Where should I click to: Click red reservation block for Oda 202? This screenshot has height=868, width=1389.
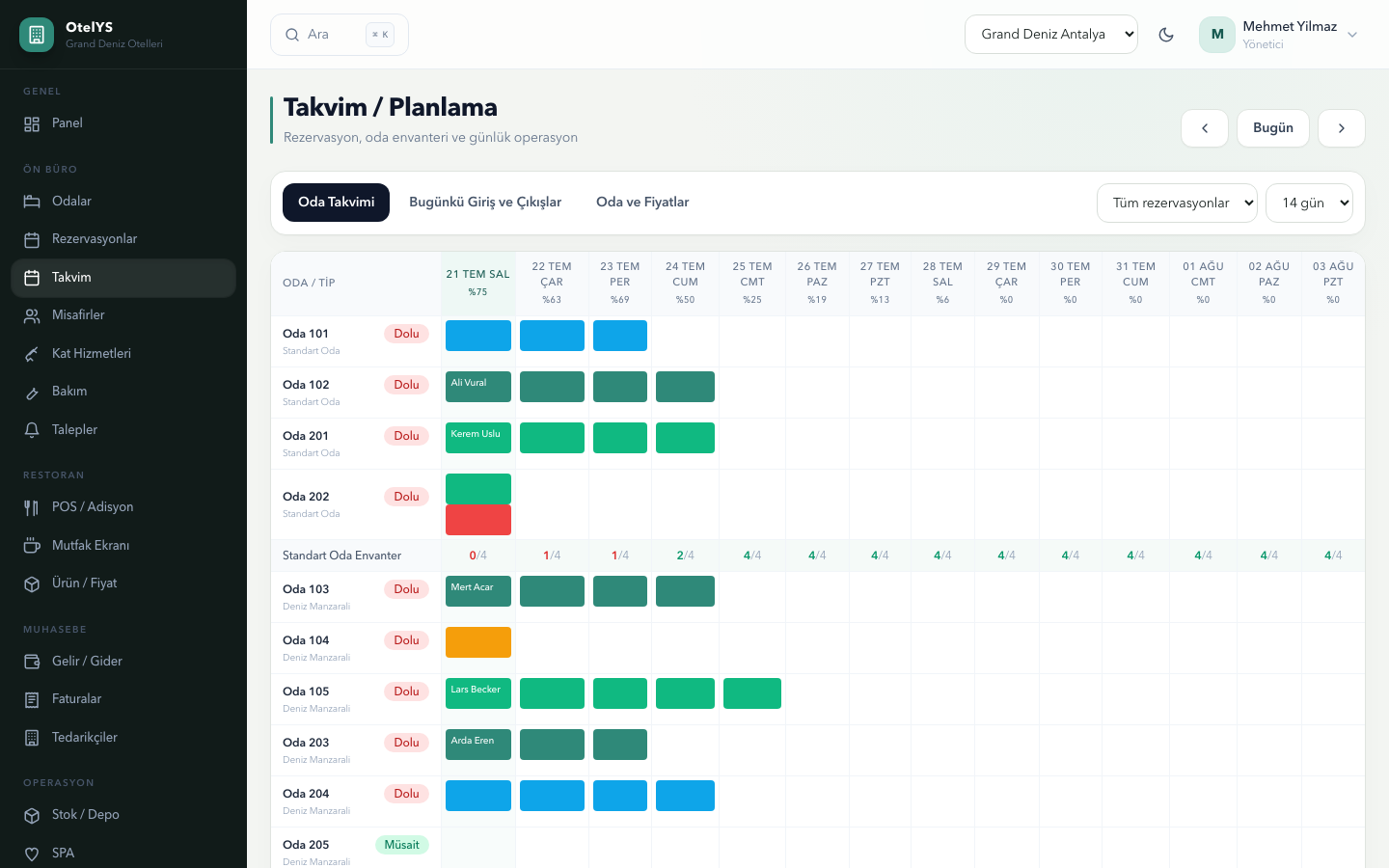point(478,520)
